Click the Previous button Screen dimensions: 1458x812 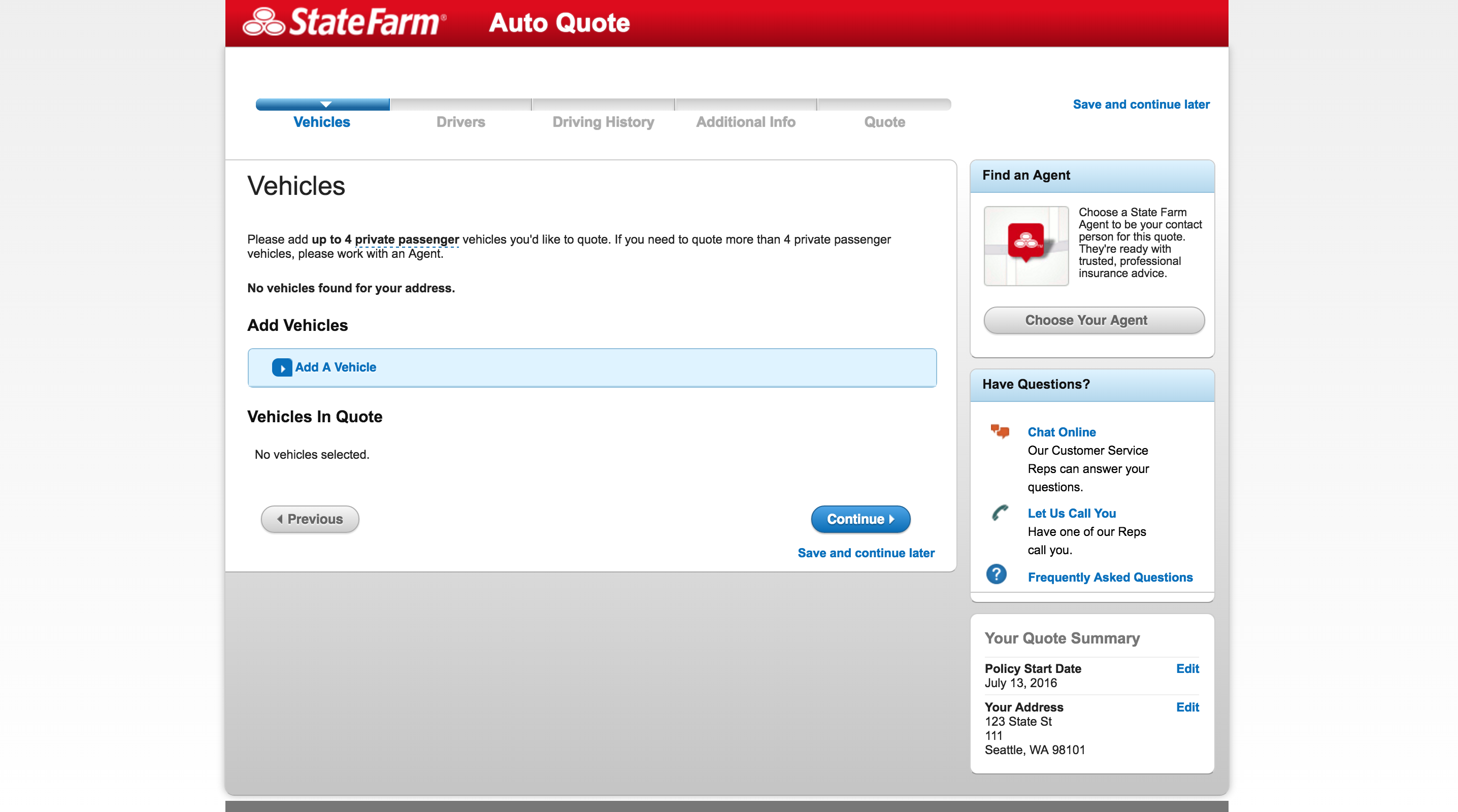[310, 519]
